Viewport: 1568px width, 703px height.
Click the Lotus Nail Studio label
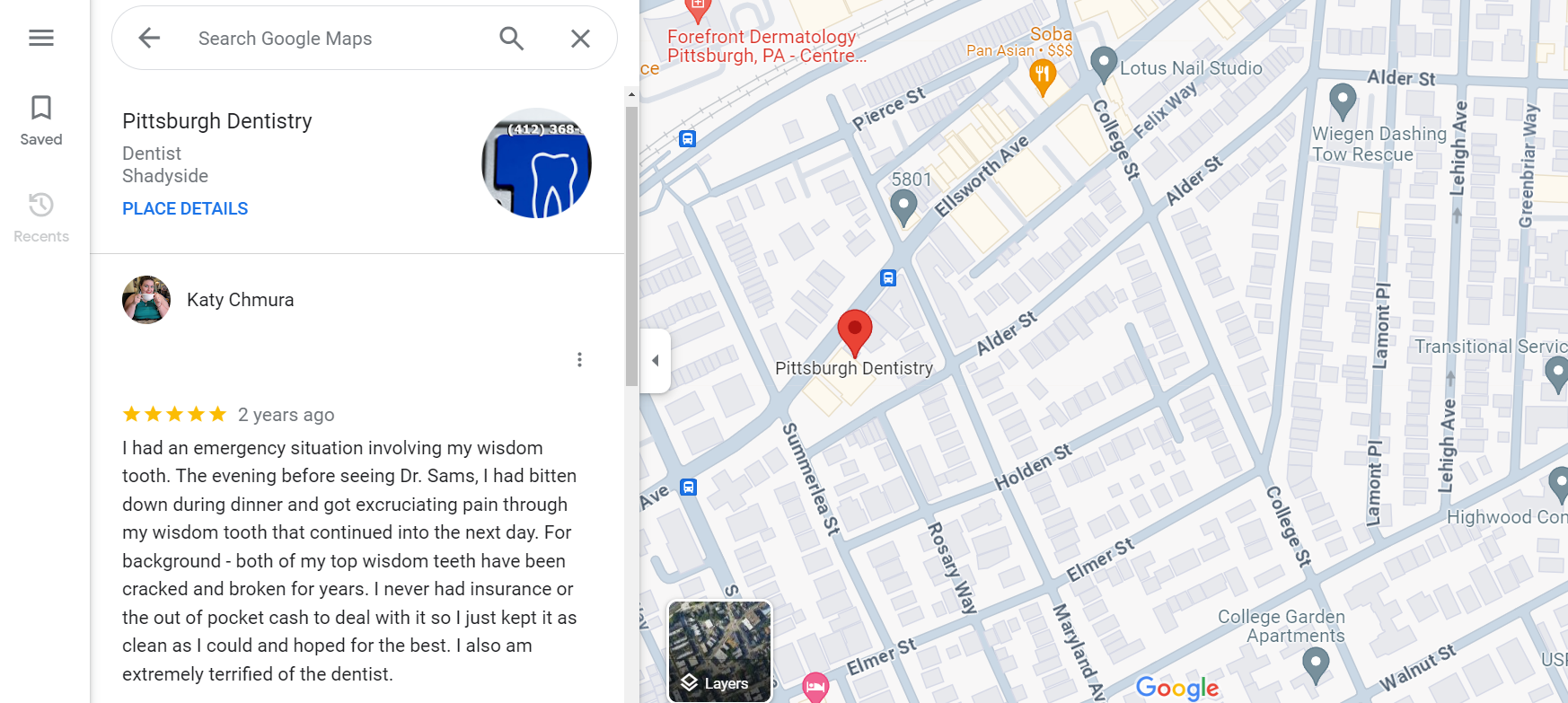click(1191, 68)
